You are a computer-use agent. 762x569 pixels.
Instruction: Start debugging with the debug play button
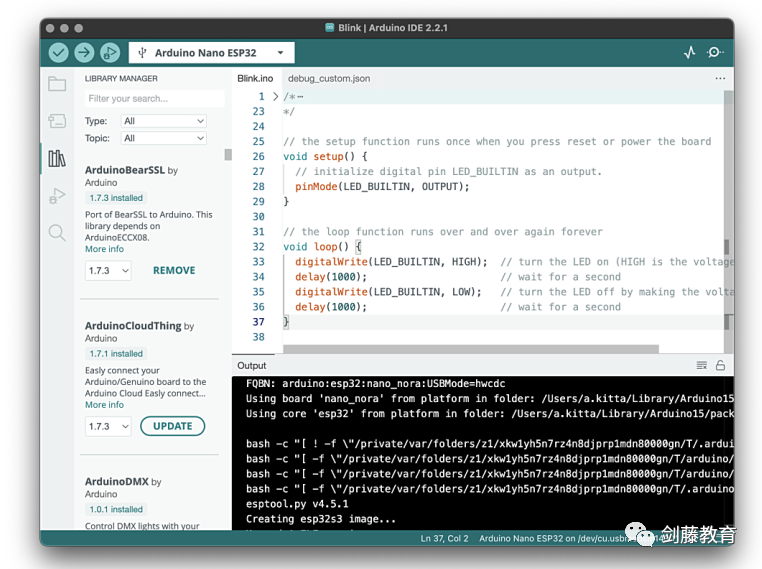[x=110, y=52]
